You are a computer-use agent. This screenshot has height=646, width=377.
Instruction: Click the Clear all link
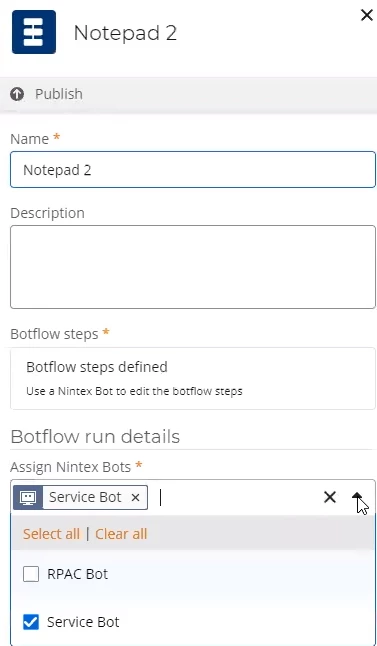121,534
